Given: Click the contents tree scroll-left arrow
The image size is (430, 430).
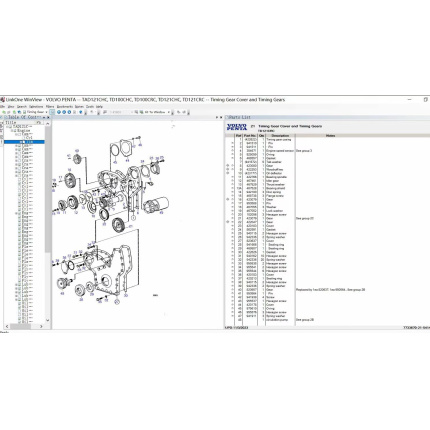Looking at the screenshot, I should 7,326.
